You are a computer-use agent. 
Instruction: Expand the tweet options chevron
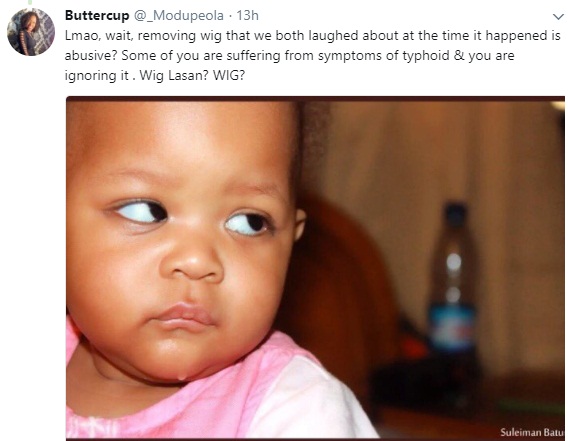coord(558,17)
